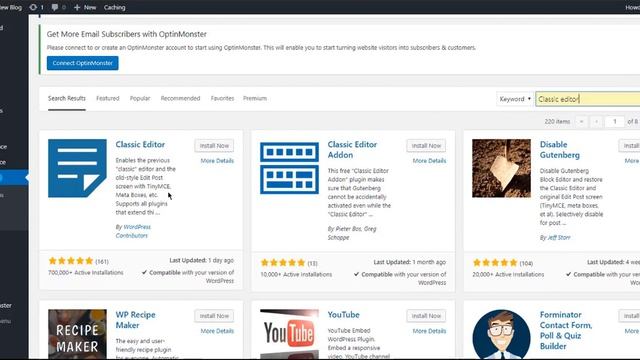Click the 'By Pieter Bos, Greg Schoppe' author text
Image resolution: width=640 pixels, height=360 pixels.
tap(352, 233)
